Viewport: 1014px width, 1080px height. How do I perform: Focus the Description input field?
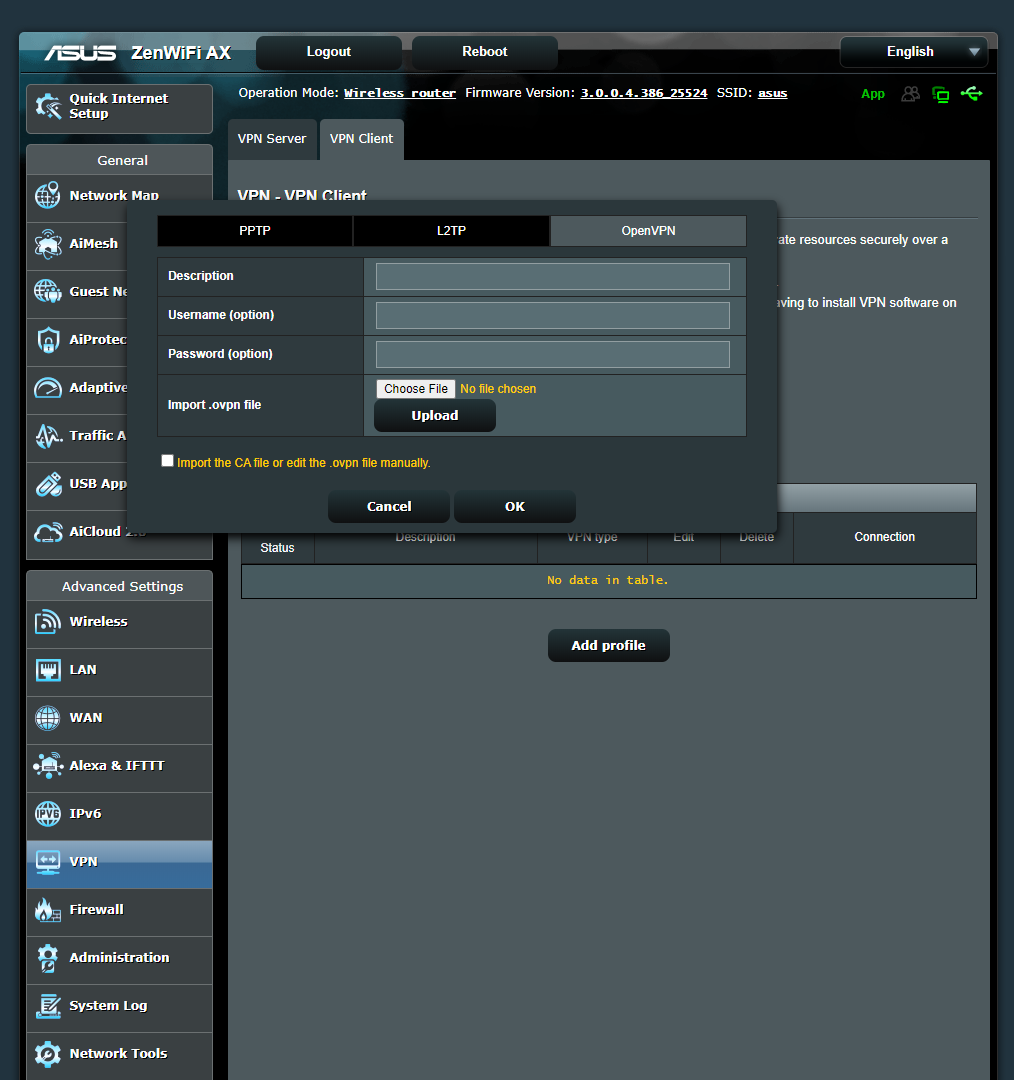(x=552, y=277)
